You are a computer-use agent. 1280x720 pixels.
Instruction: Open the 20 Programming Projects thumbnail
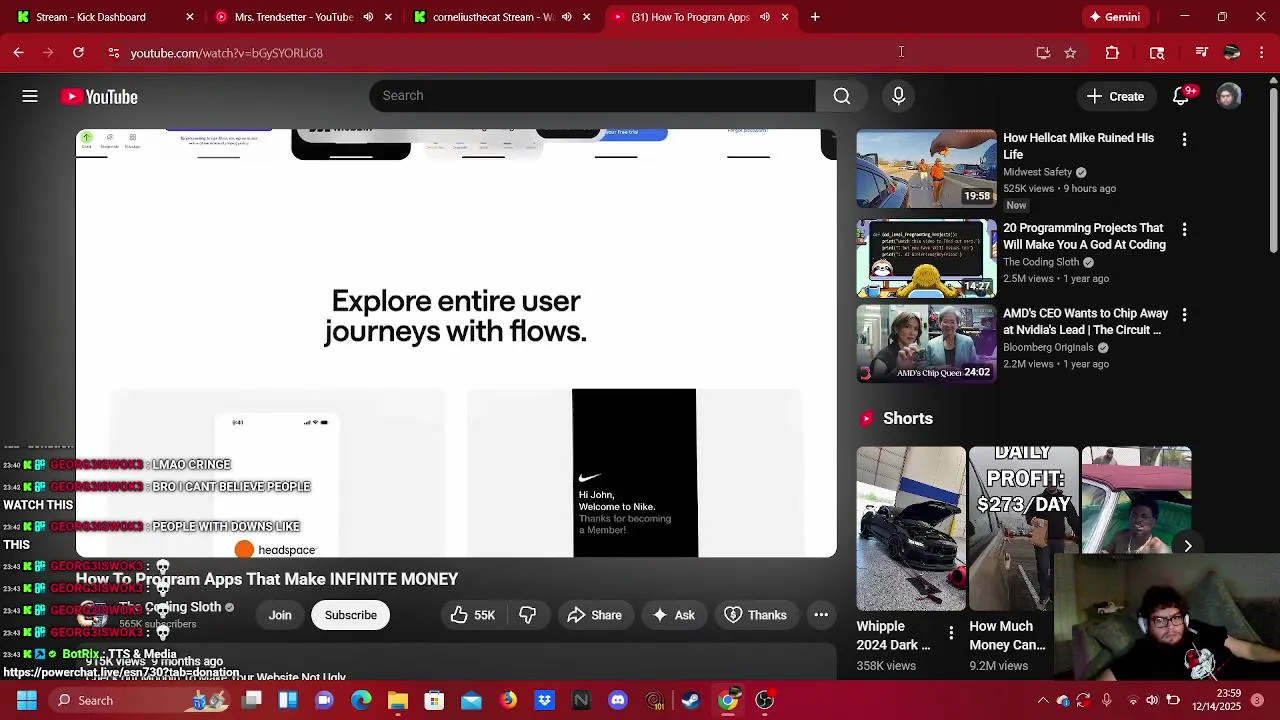(926, 259)
